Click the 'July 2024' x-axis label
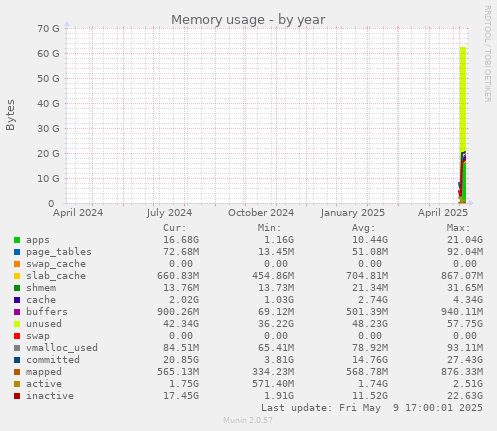The width and height of the screenshot is (497, 431). (169, 213)
